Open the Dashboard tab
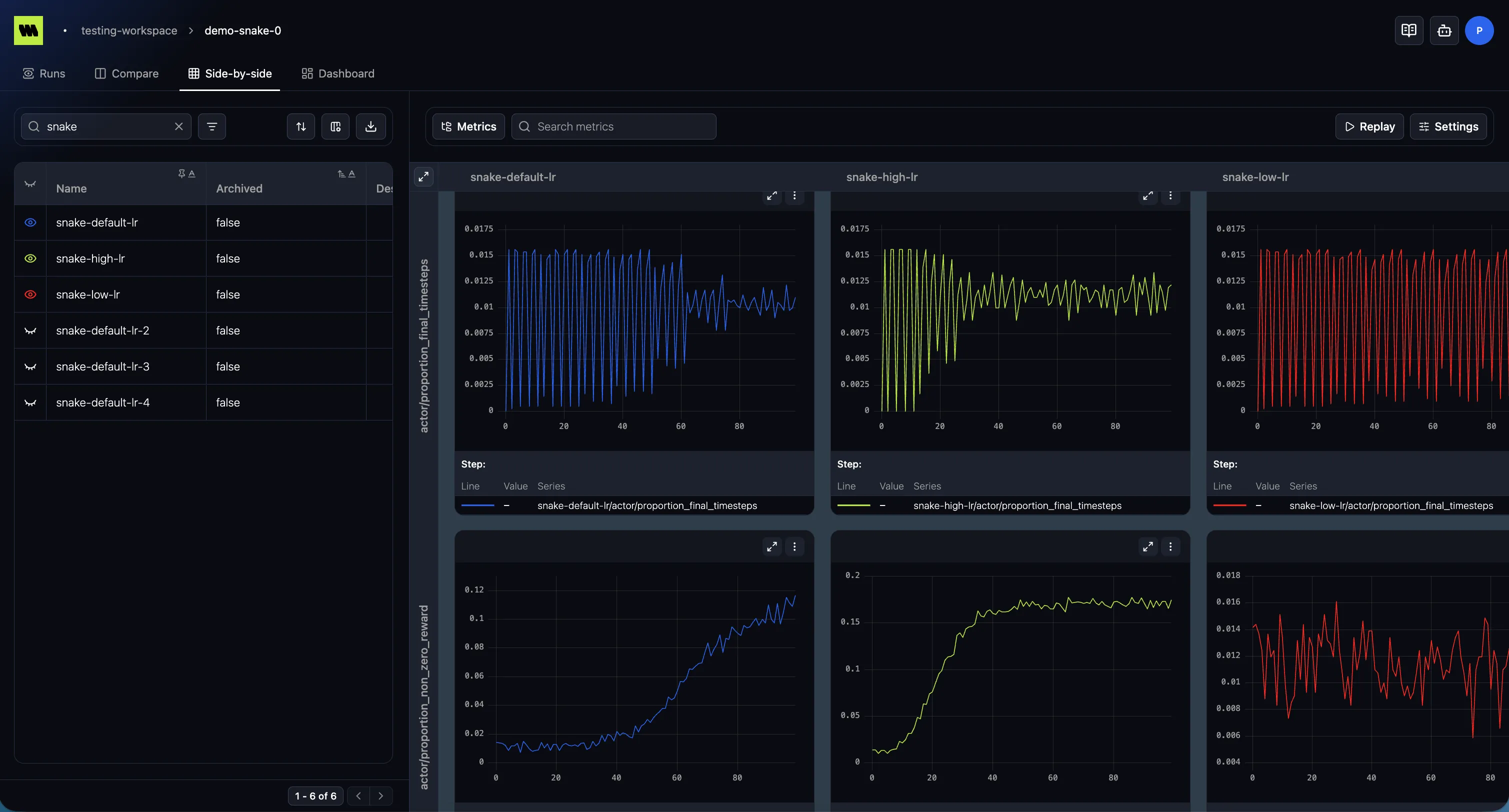Viewport: 1509px width, 812px height. (x=338, y=73)
